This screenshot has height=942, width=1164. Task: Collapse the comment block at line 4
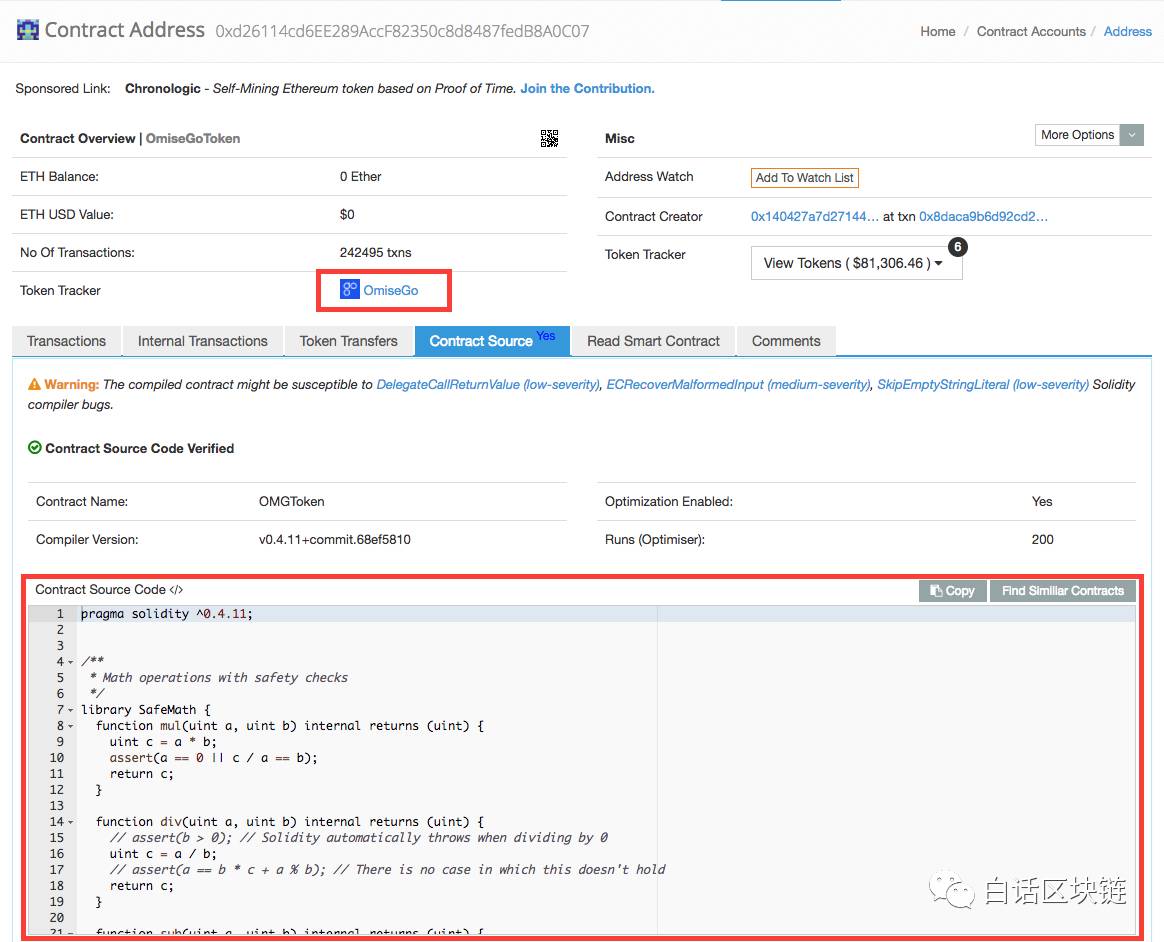point(71,662)
